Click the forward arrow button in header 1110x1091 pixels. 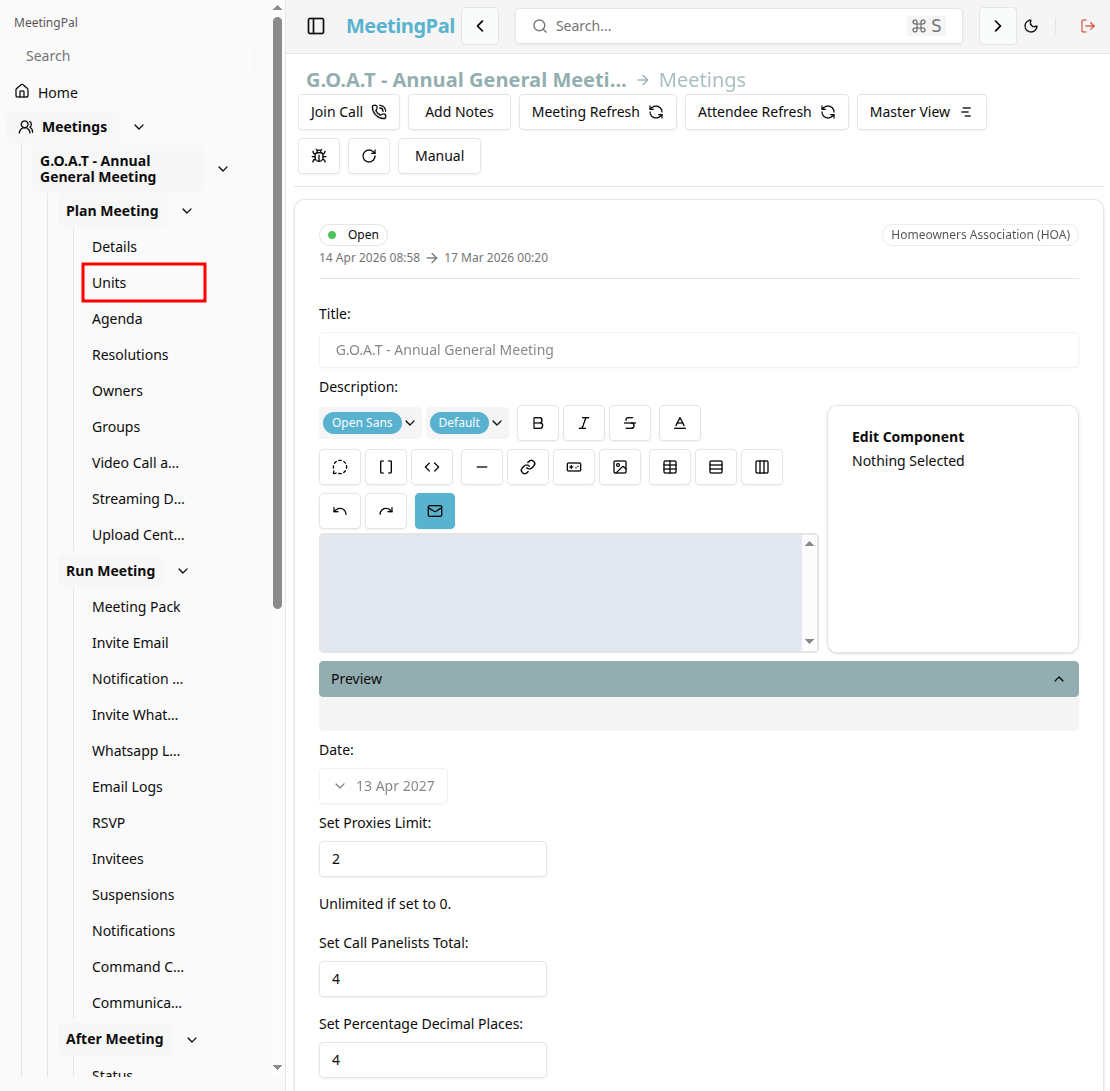pos(997,26)
